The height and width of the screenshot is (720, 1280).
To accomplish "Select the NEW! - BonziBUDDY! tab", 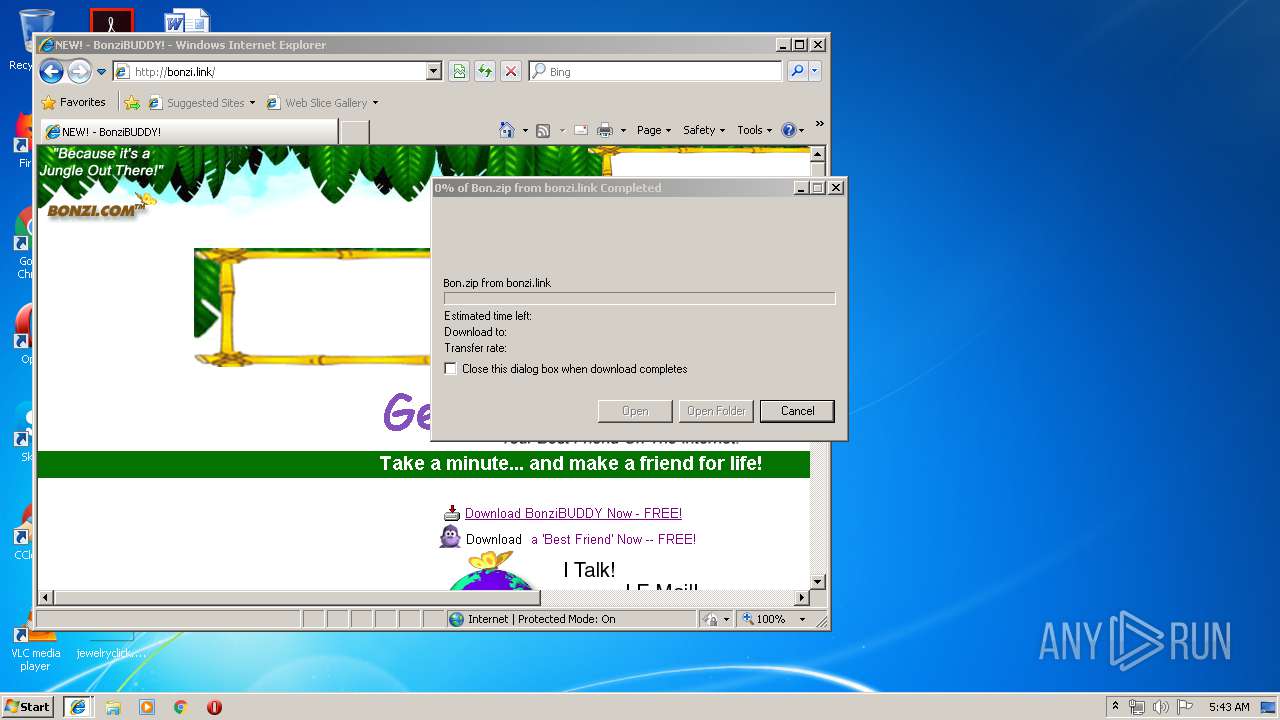I will coord(188,131).
